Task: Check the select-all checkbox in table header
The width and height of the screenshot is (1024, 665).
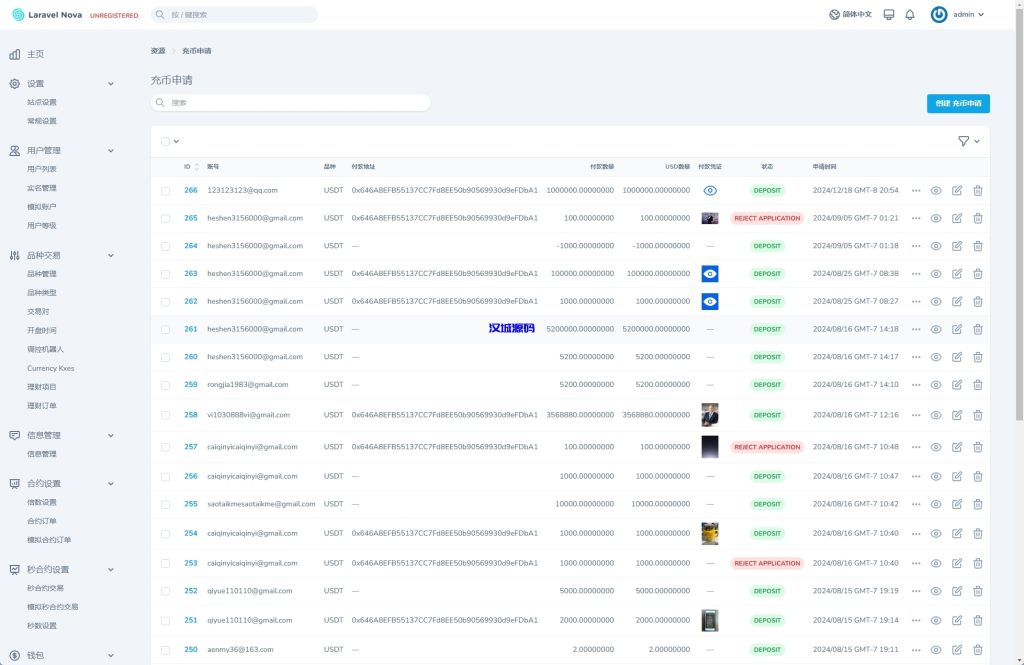Action: pyautogui.click(x=166, y=141)
